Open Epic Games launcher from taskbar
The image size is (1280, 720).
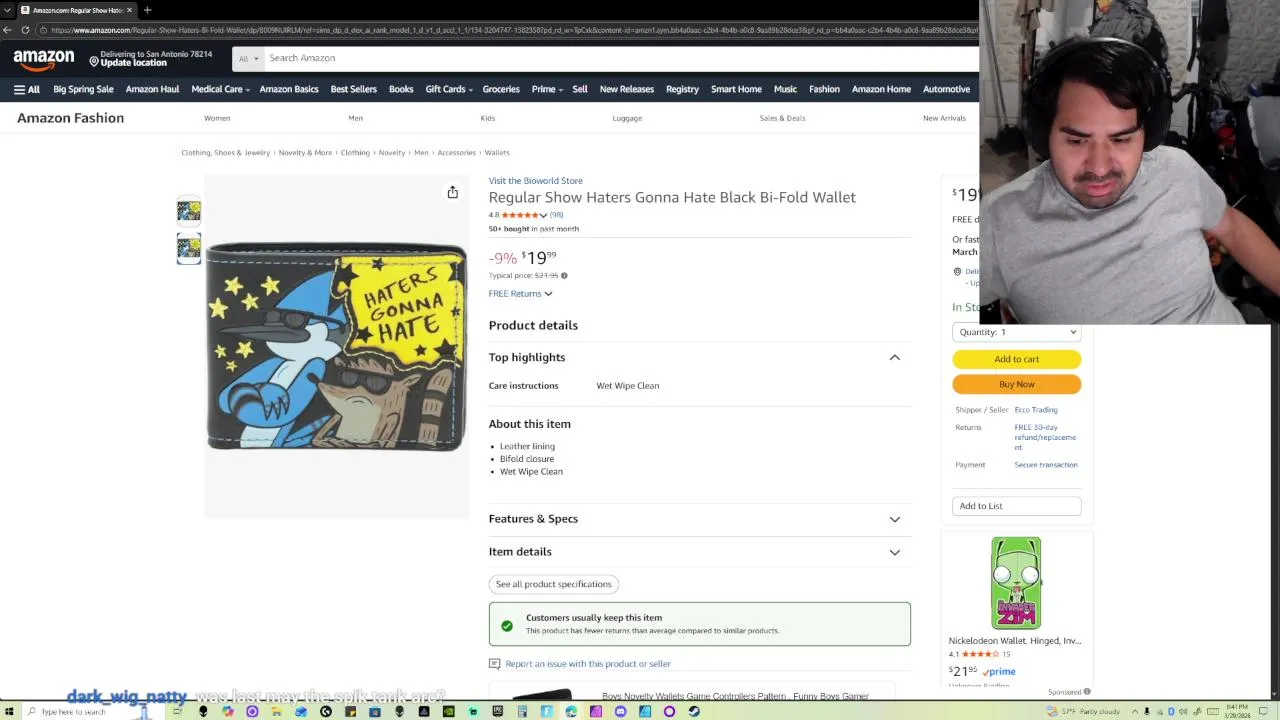click(498, 711)
